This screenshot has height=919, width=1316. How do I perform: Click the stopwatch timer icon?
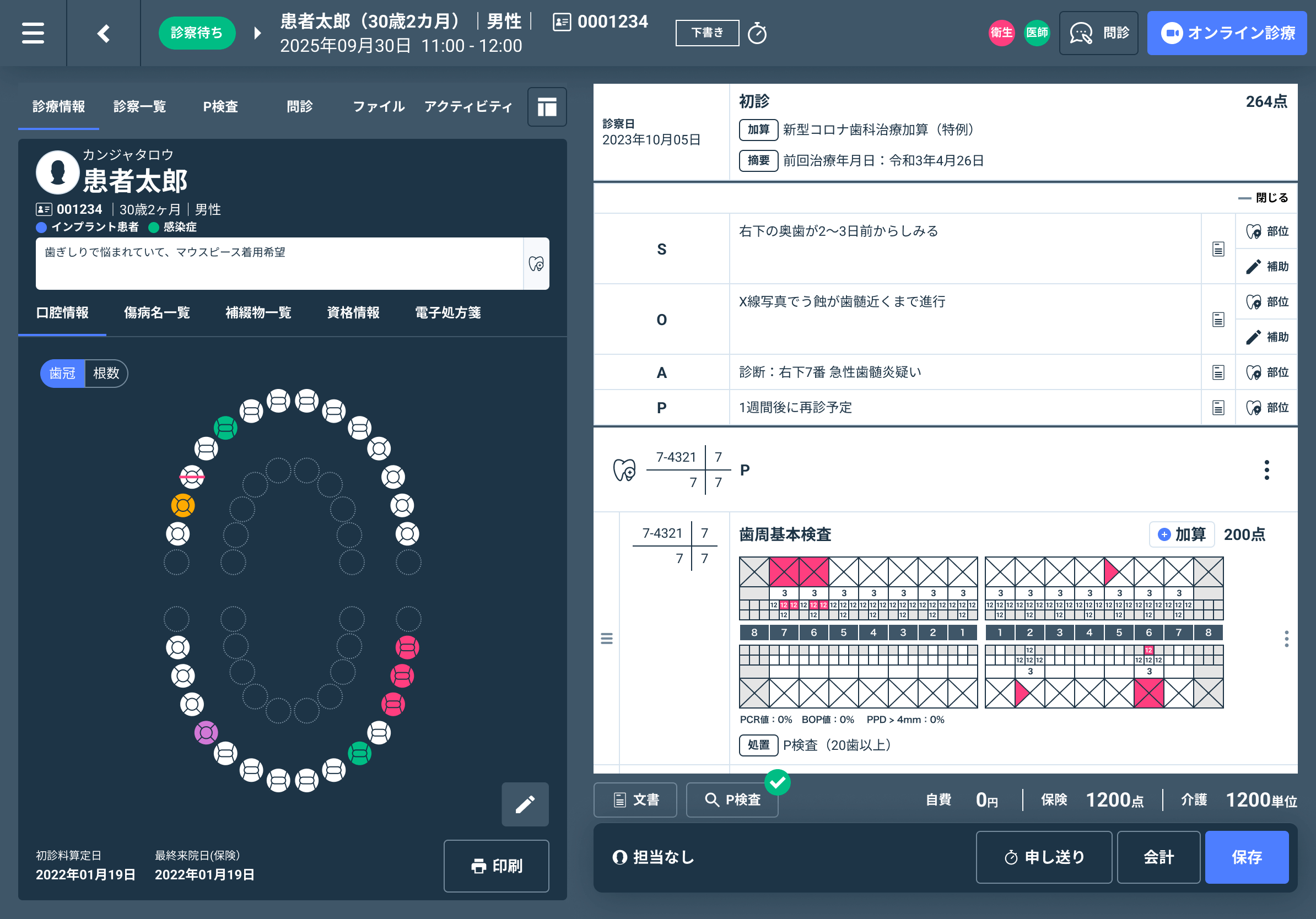757,33
